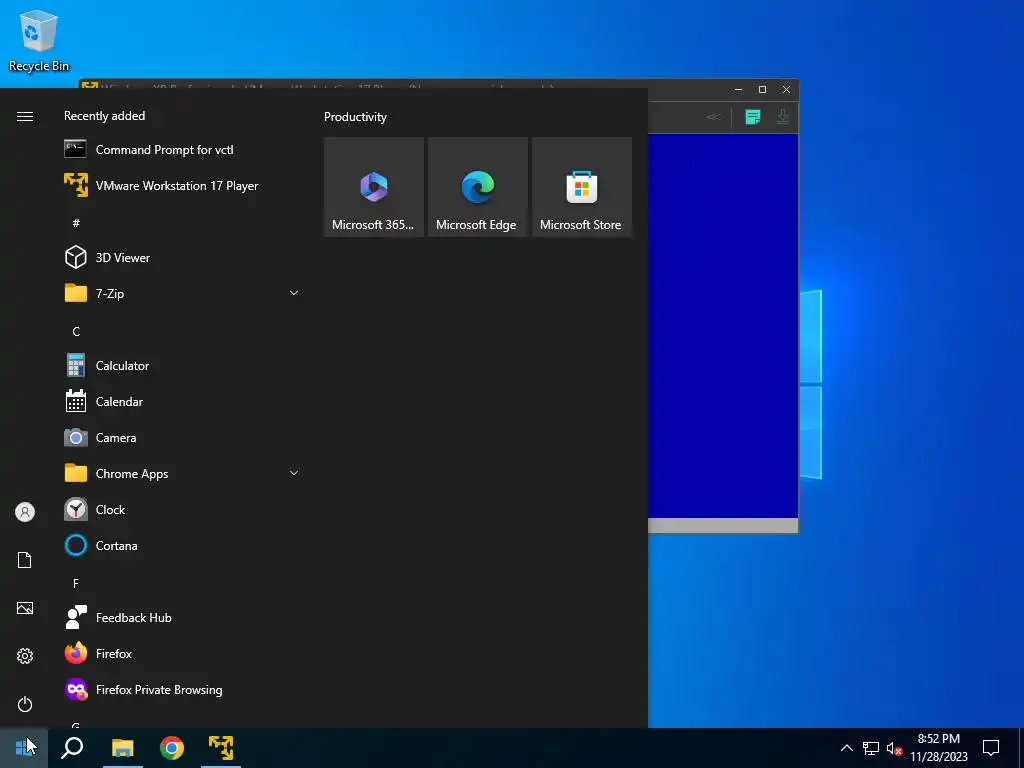Open the Power options button
The width and height of the screenshot is (1024, 768).
pyautogui.click(x=25, y=704)
